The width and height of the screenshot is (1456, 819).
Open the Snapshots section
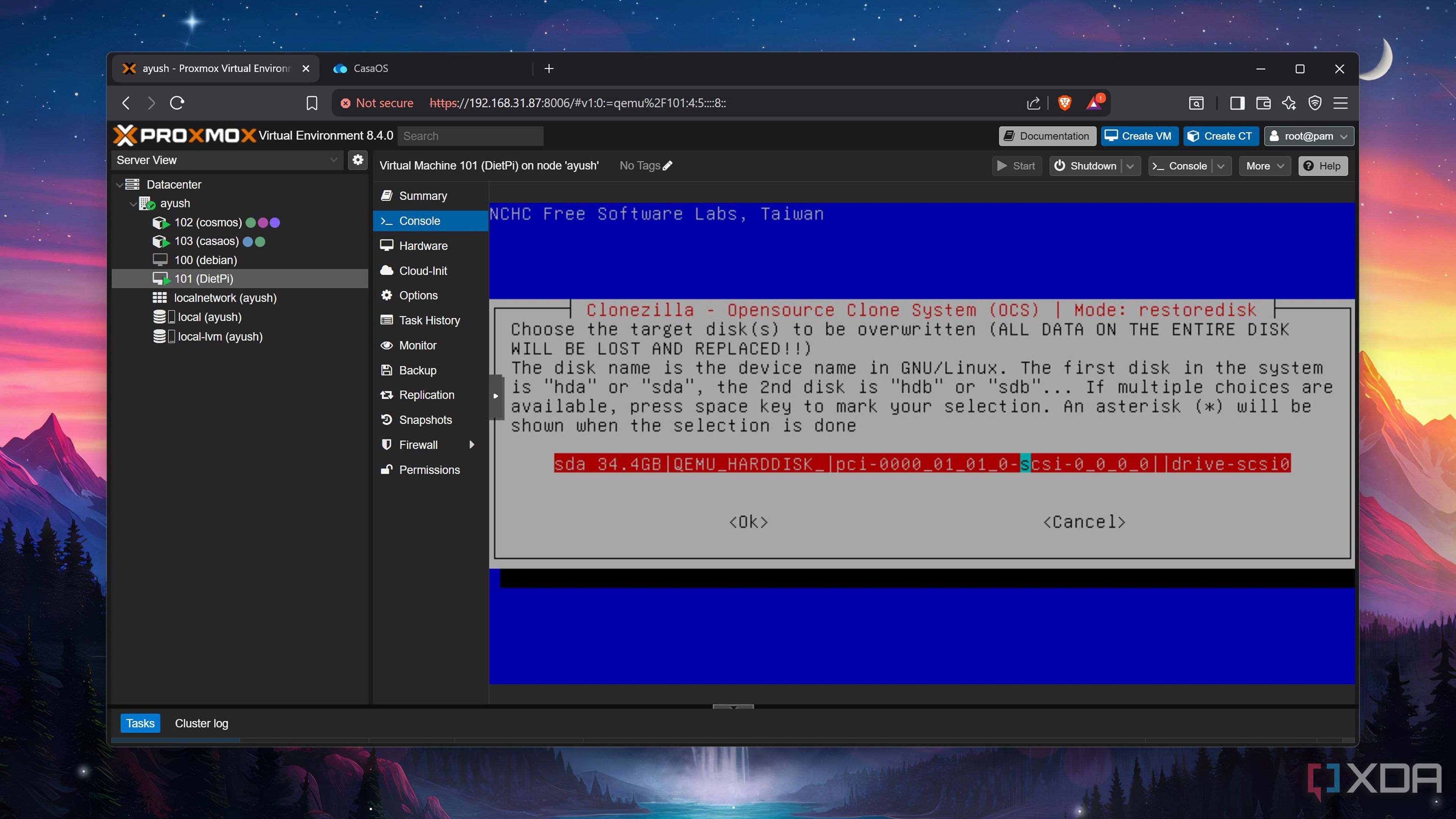[x=431, y=420]
